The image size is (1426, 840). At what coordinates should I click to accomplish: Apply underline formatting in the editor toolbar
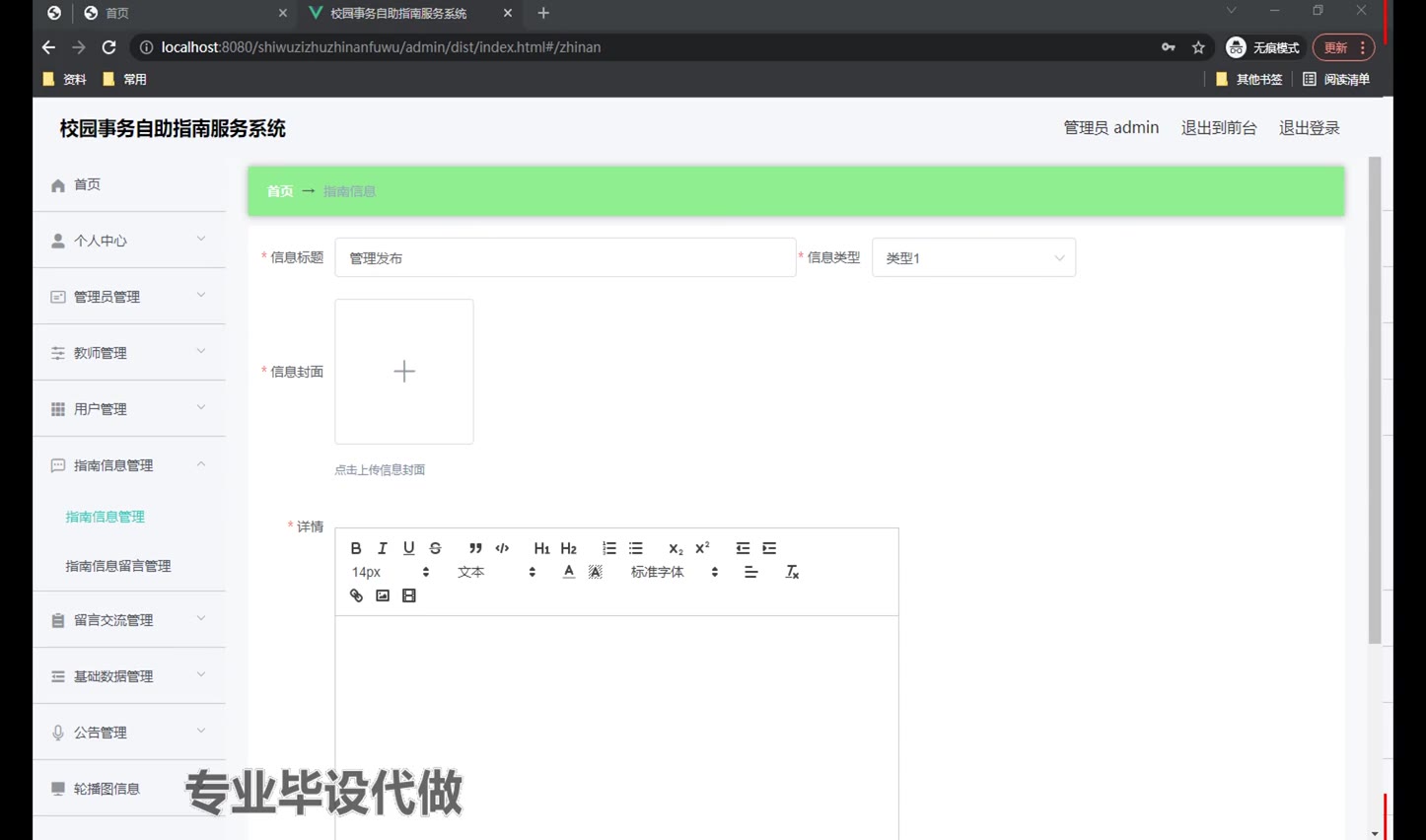(x=408, y=548)
